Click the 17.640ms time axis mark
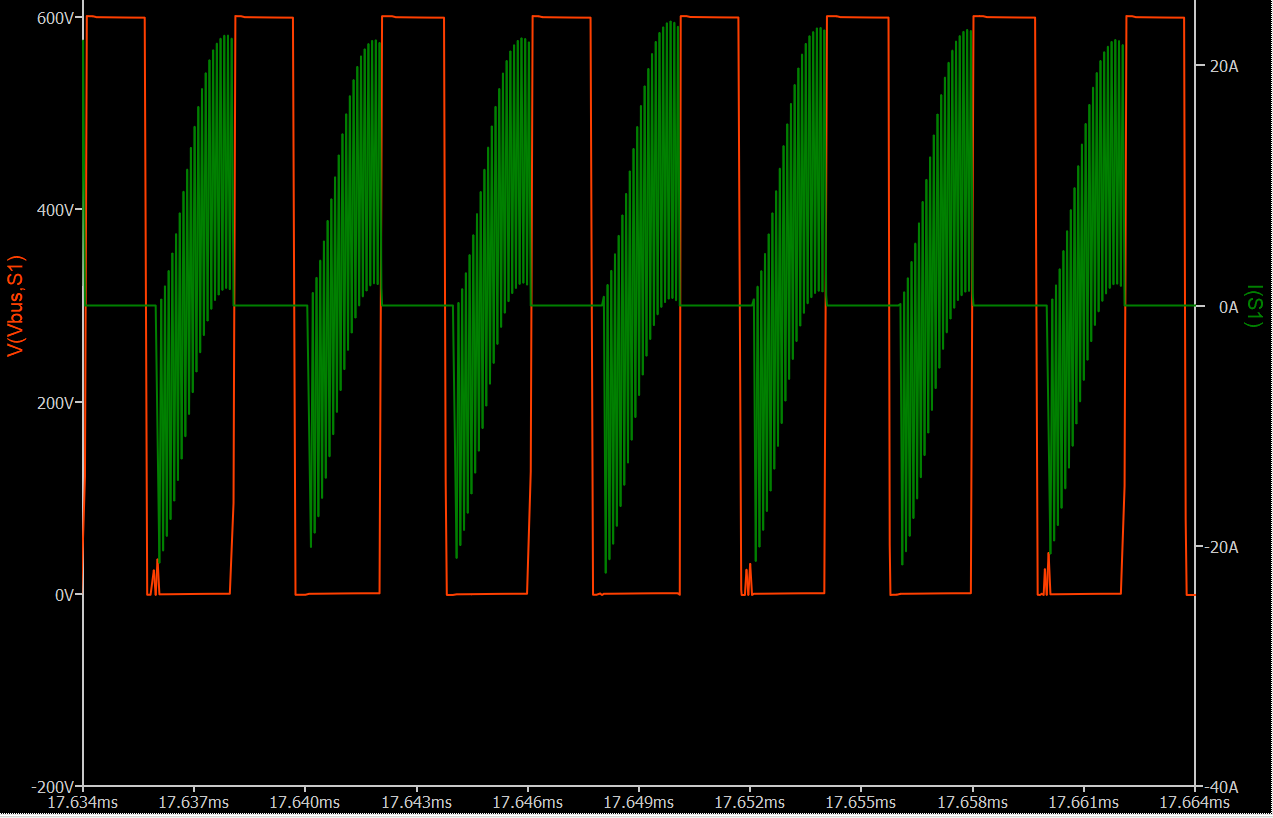The width and height of the screenshot is (1273, 818). point(305,803)
